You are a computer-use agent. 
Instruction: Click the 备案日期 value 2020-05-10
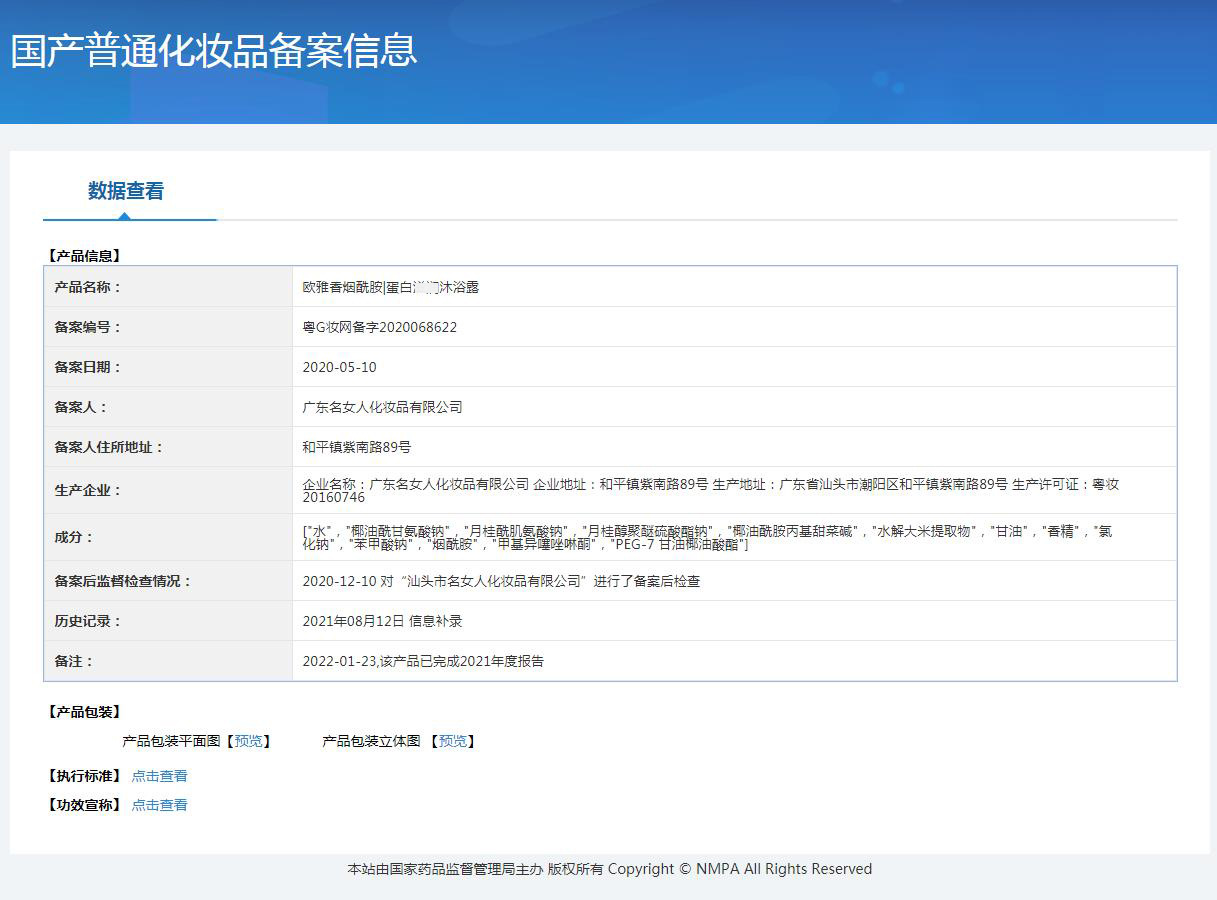point(339,367)
